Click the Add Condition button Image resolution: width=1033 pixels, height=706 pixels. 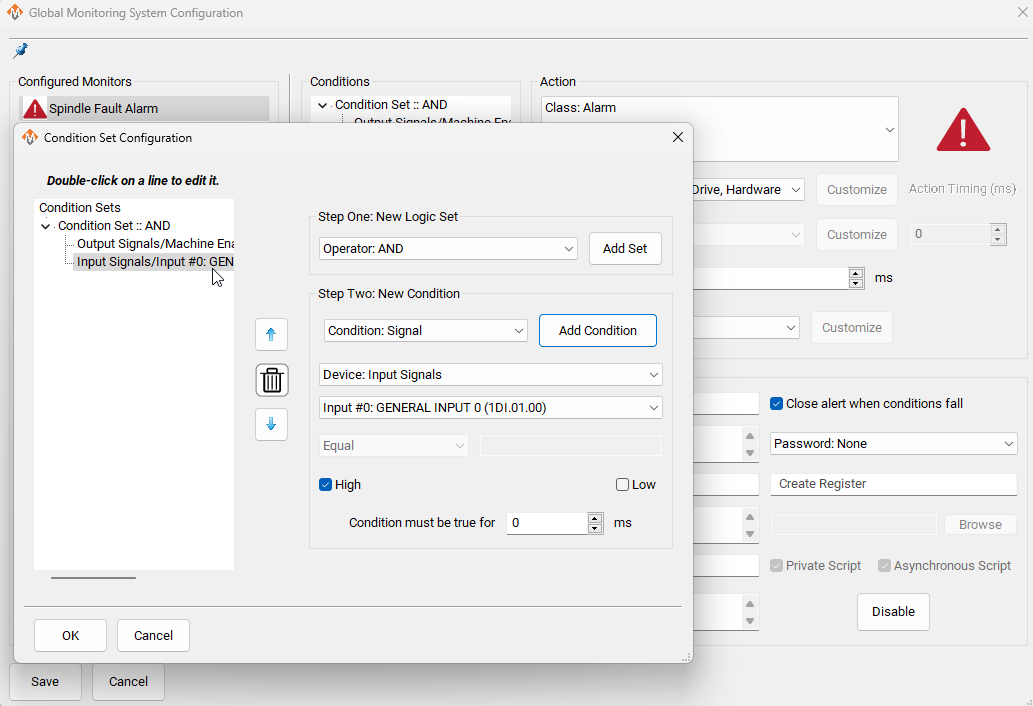[x=597, y=331]
